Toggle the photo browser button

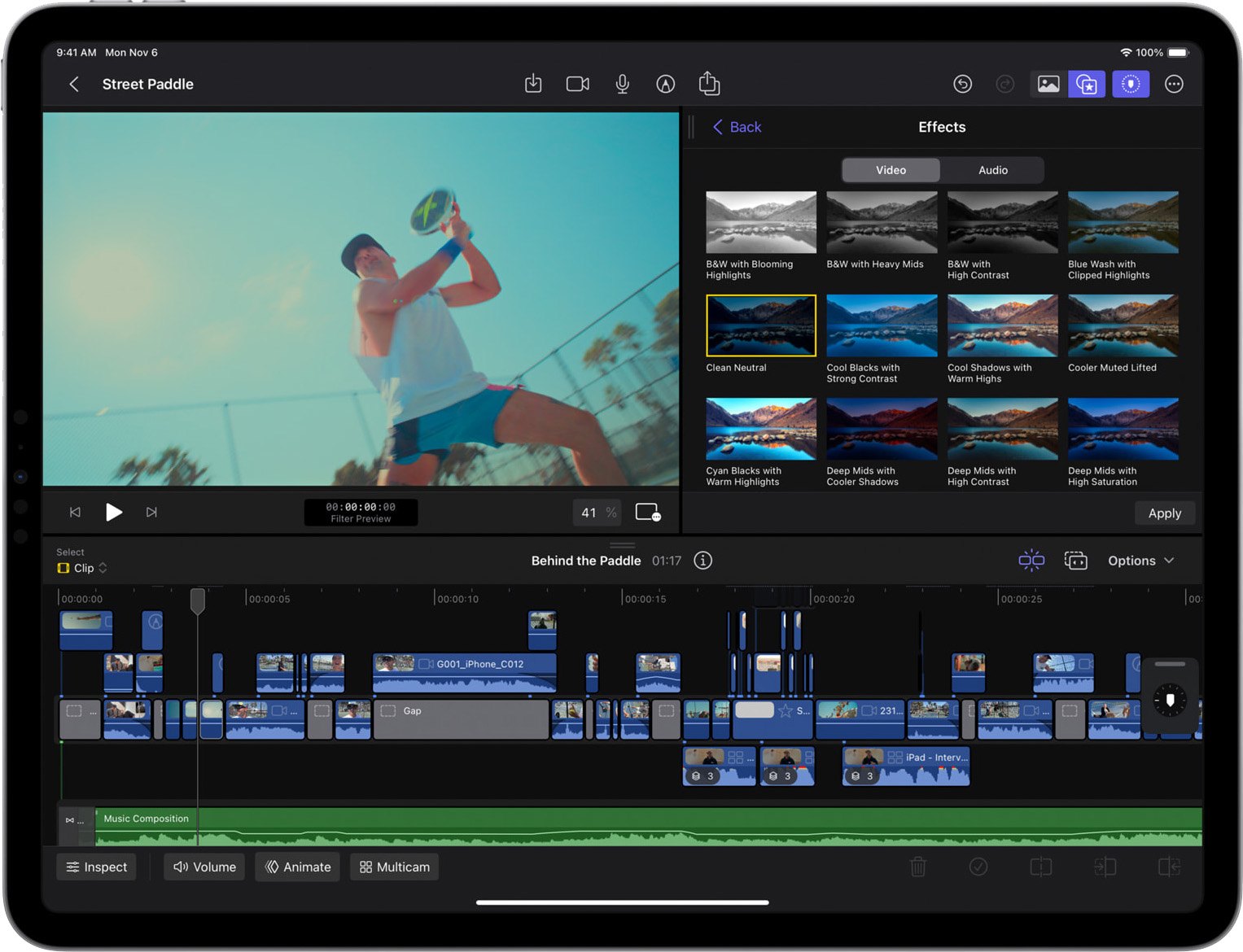[1048, 84]
